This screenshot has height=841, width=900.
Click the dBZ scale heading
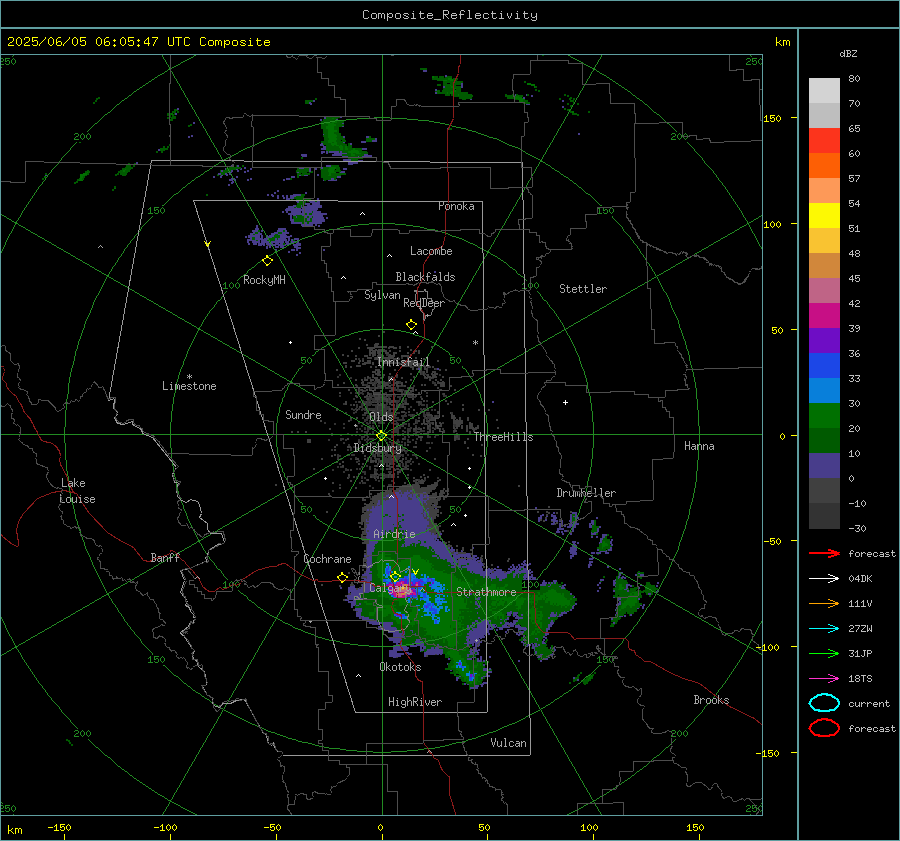pyautogui.click(x=848, y=53)
